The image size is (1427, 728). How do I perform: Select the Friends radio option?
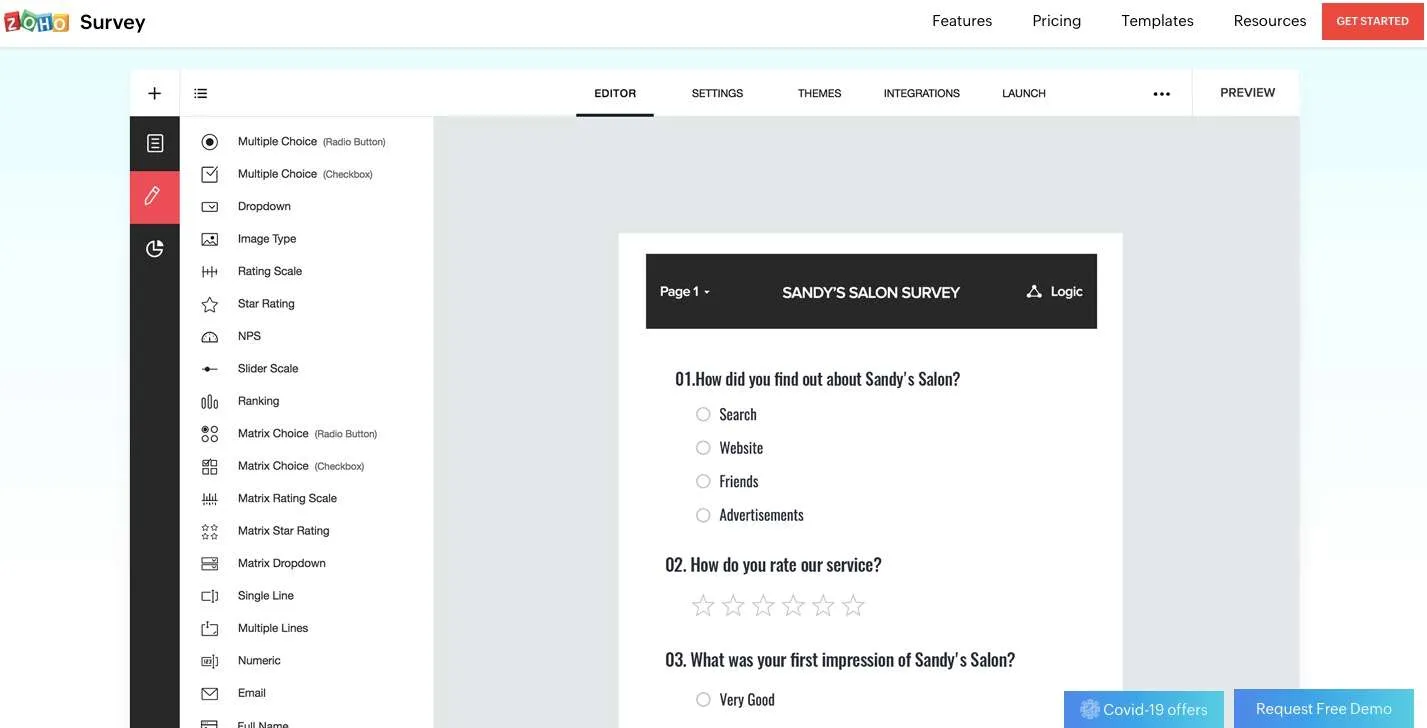click(703, 481)
